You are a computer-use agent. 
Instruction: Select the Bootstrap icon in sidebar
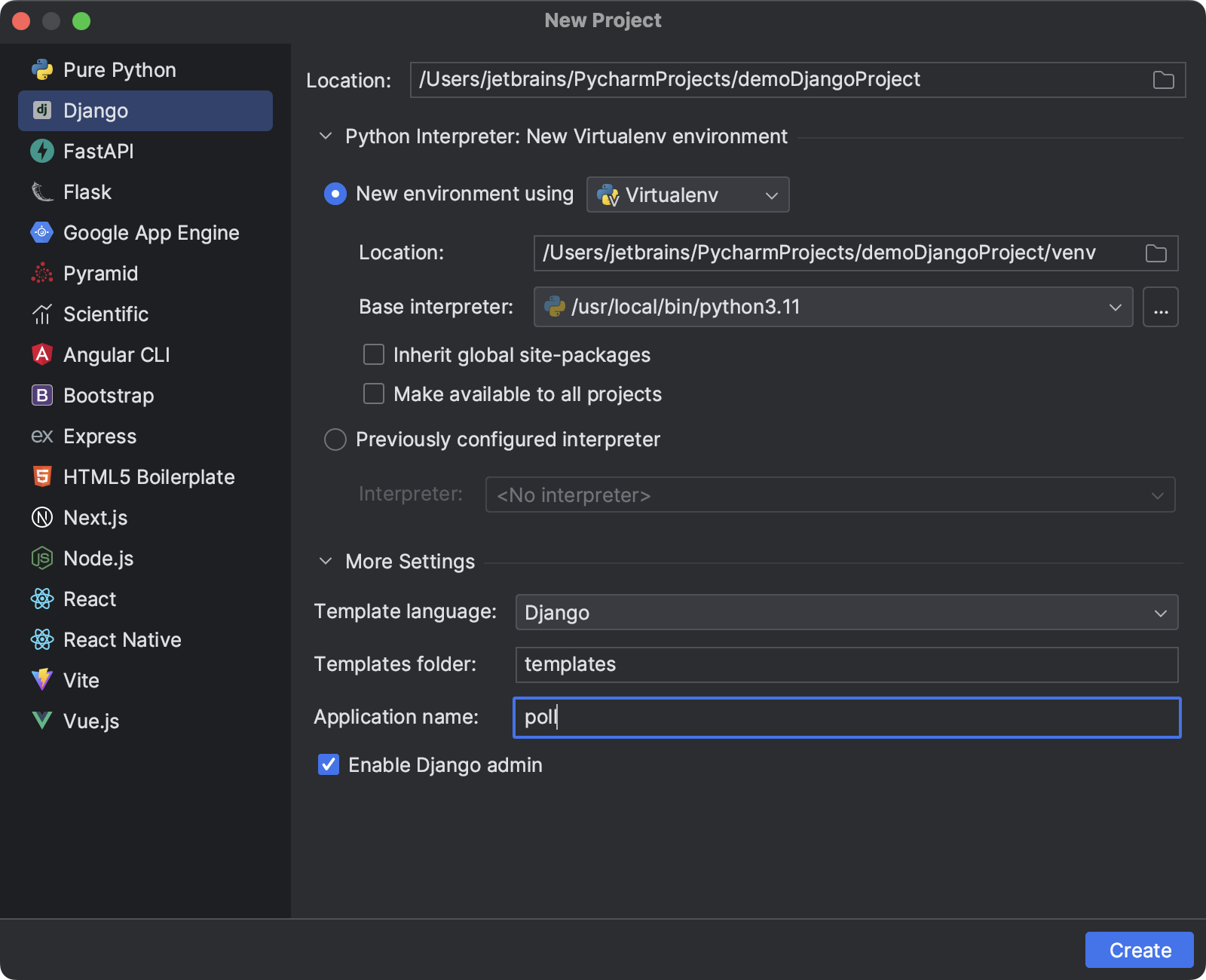(x=42, y=395)
